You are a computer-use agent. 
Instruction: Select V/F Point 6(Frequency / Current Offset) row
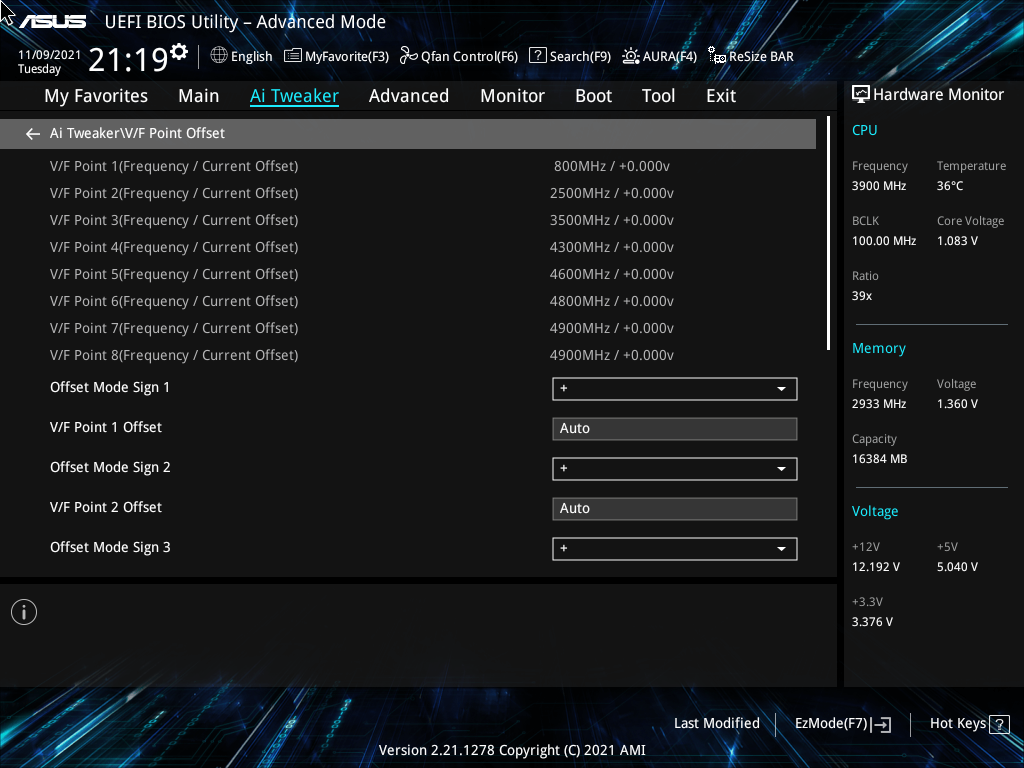(408, 302)
